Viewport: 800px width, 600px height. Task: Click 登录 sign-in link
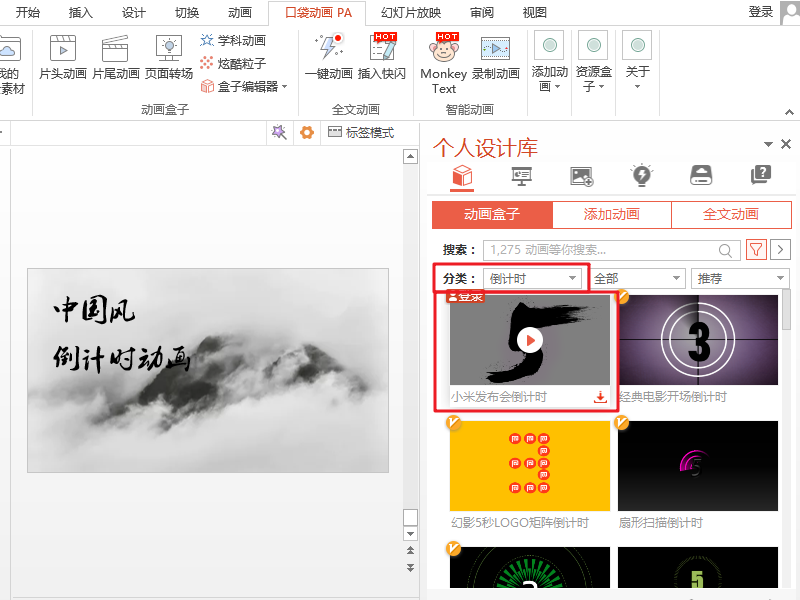[760, 12]
